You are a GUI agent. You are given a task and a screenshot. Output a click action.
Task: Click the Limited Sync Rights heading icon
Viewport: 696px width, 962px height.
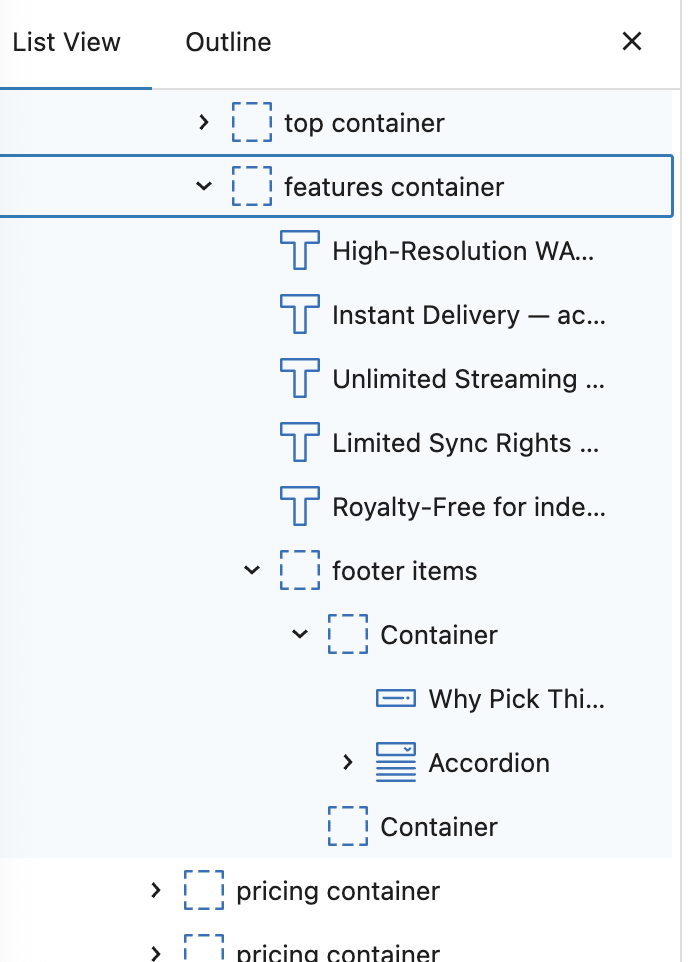pos(299,443)
